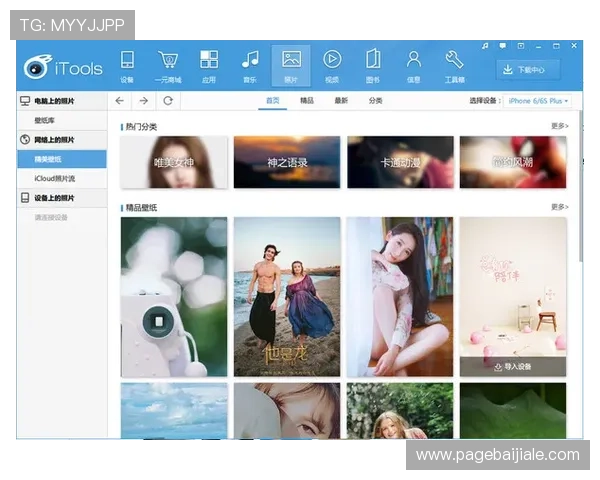600x480 pixels.
Task: Go back with the left arrow
Action: 120,101
